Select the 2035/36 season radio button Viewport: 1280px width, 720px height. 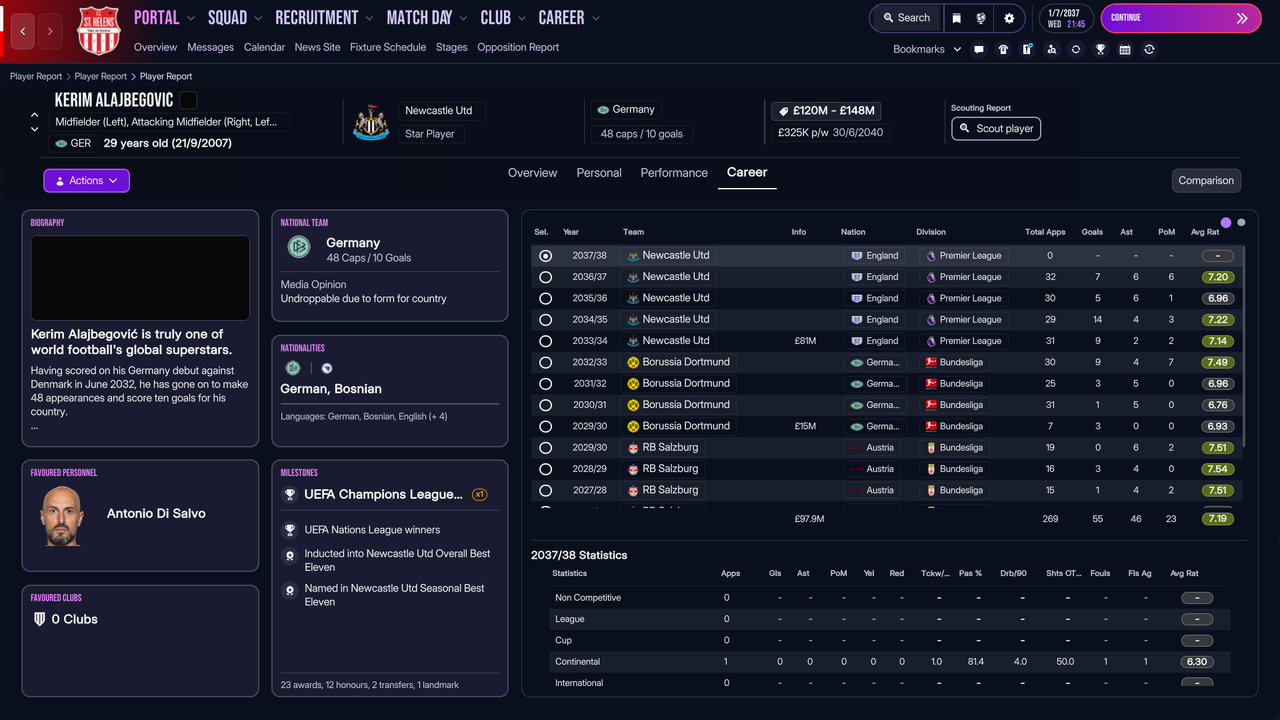coord(545,298)
